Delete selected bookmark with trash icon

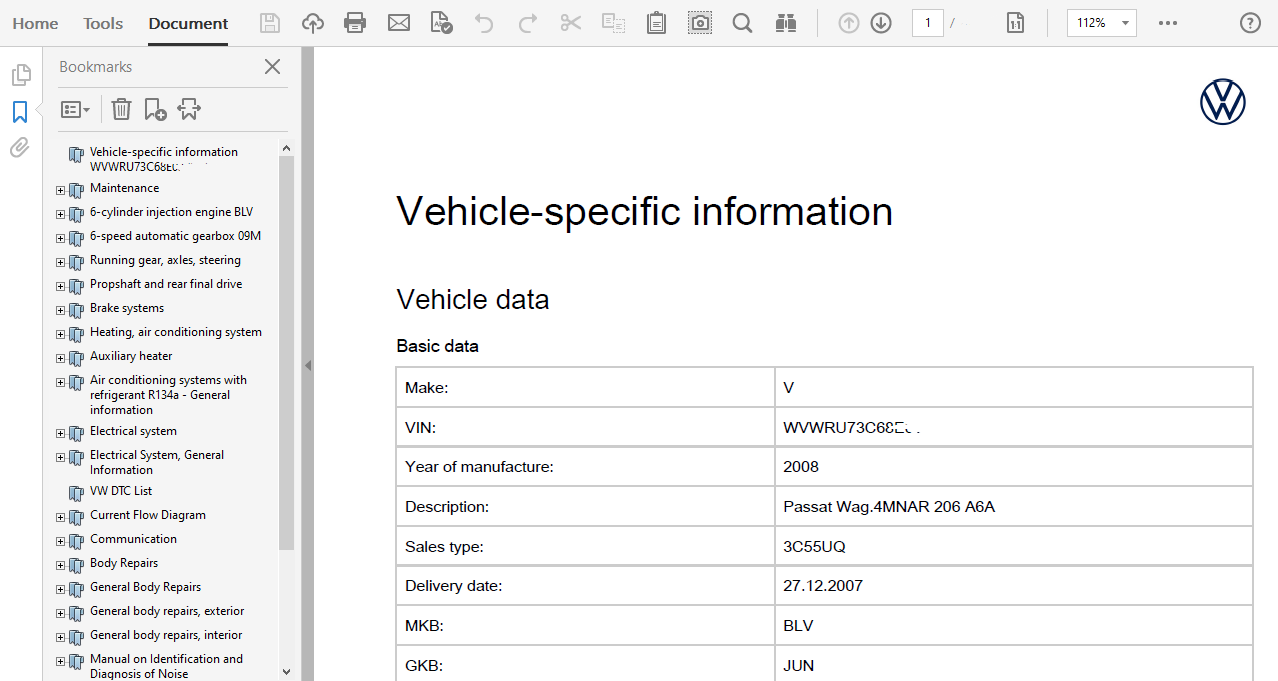point(121,109)
